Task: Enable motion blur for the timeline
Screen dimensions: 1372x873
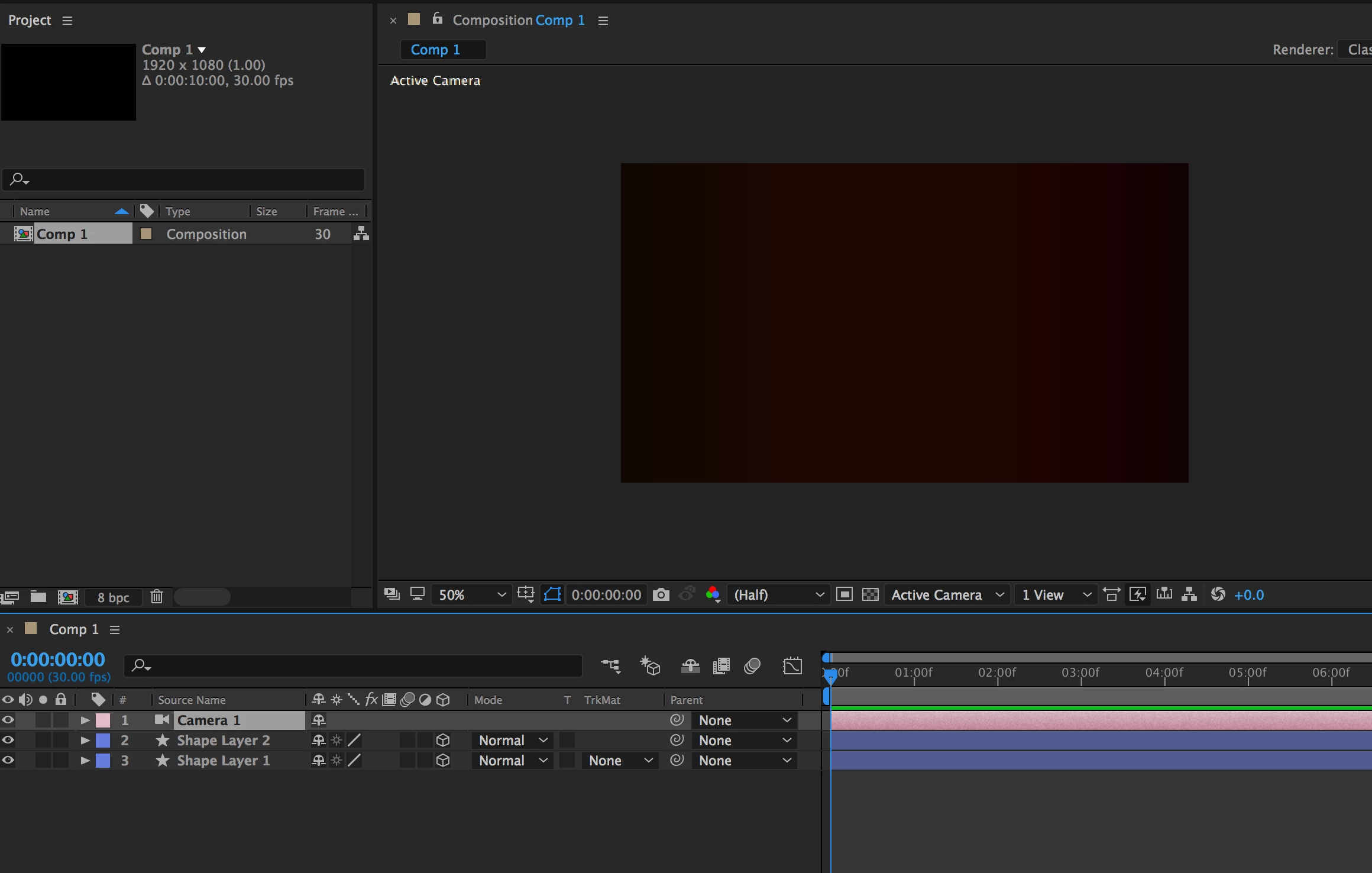Action: coord(752,667)
